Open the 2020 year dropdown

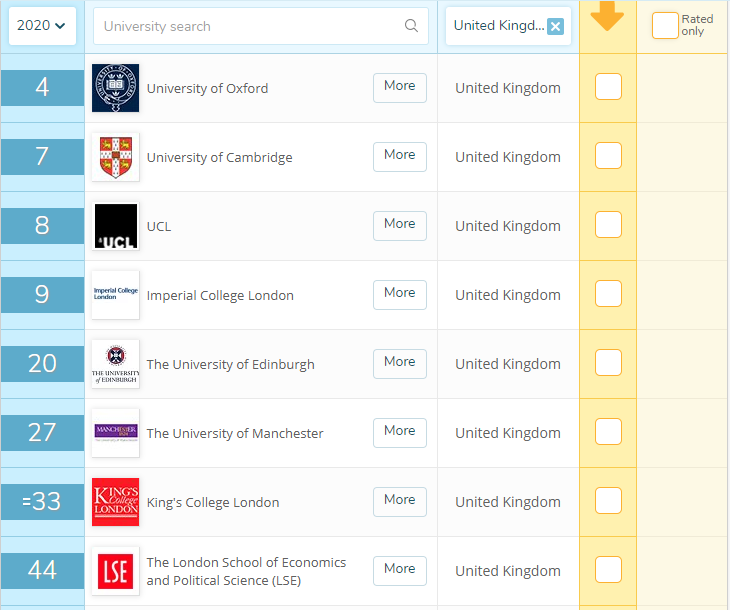pos(42,25)
